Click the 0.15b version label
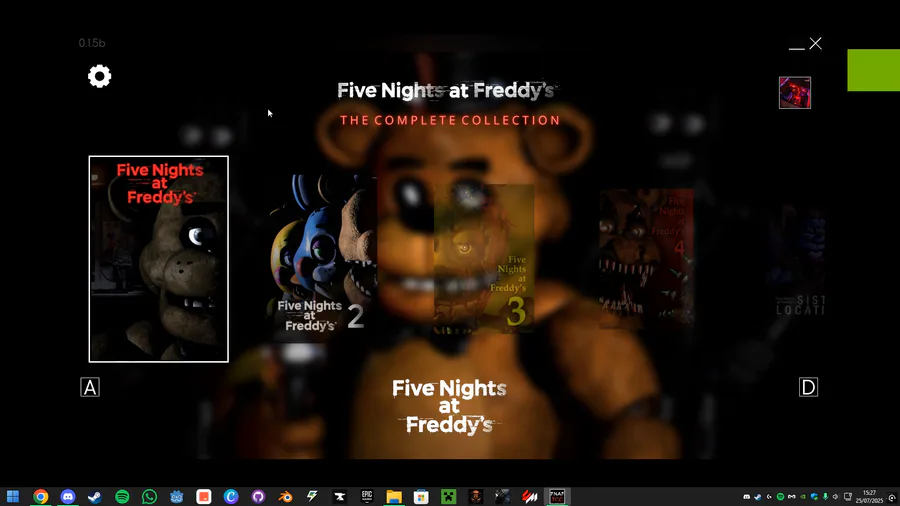 pyautogui.click(x=92, y=43)
